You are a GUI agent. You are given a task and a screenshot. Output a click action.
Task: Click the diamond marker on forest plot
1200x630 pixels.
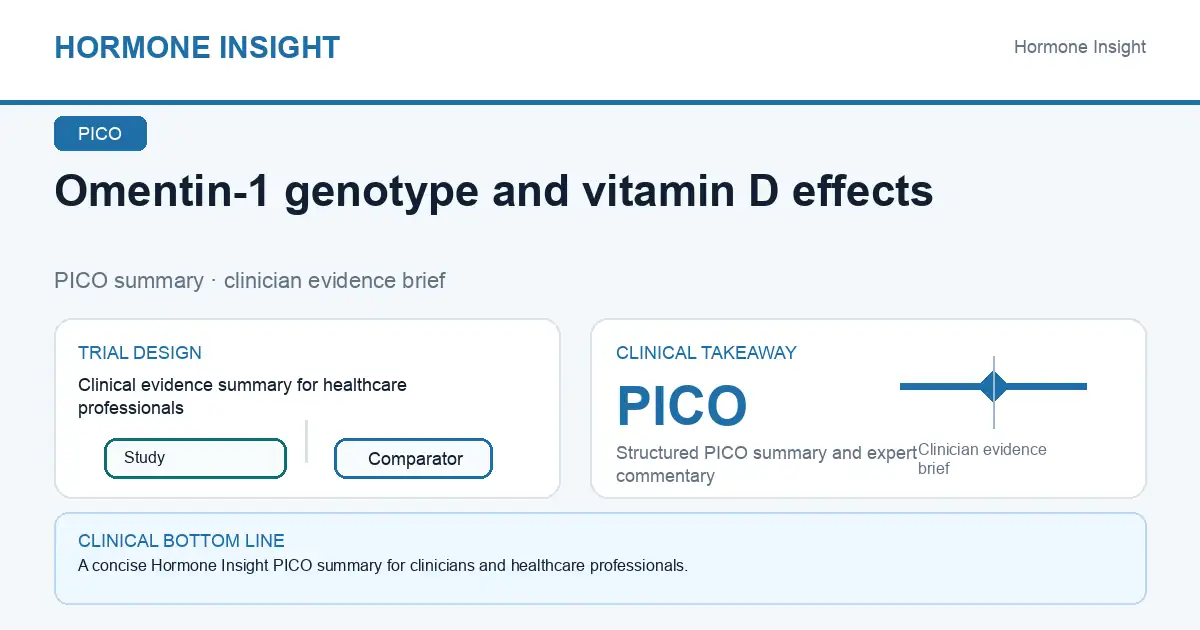[993, 386]
